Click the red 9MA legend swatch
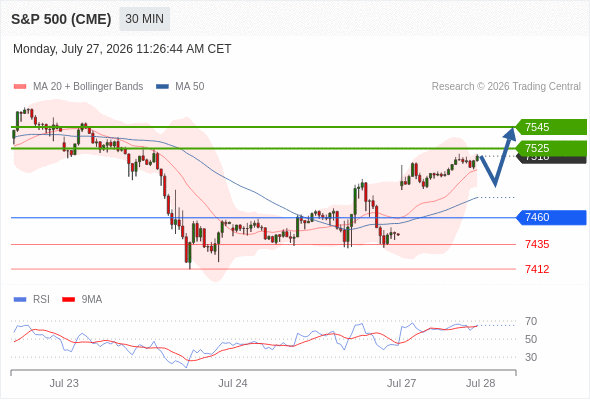 coord(68,300)
